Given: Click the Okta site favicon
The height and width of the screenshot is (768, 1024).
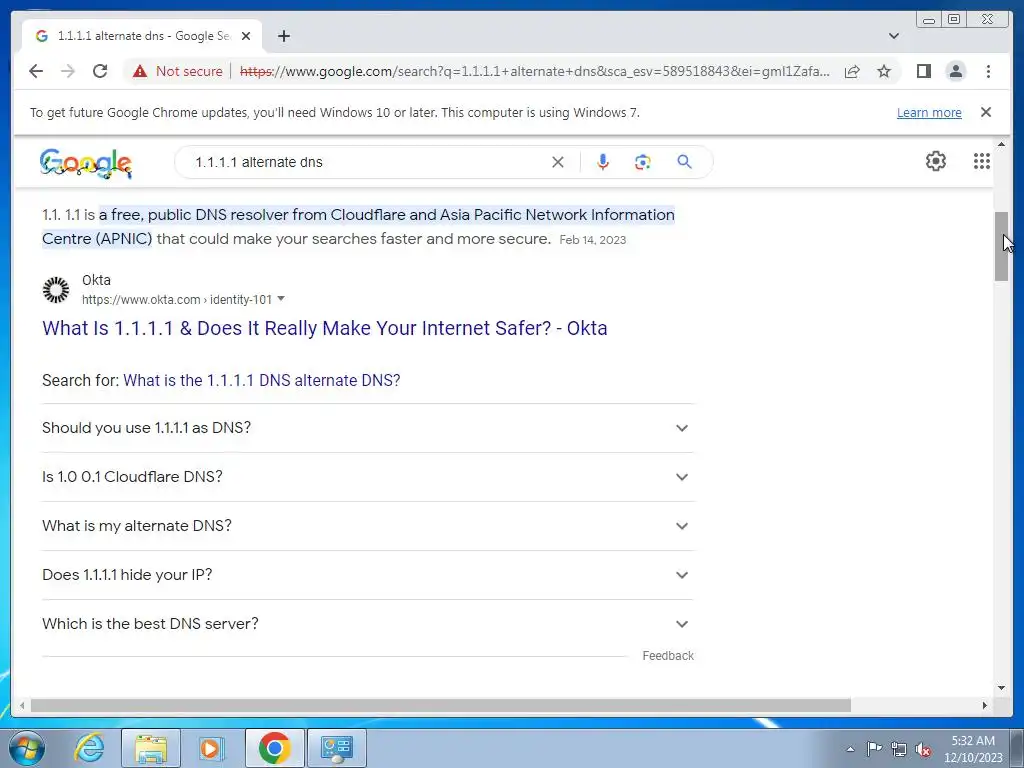Looking at the screenshot, I should pyautogui.click(x=56, y=289).
